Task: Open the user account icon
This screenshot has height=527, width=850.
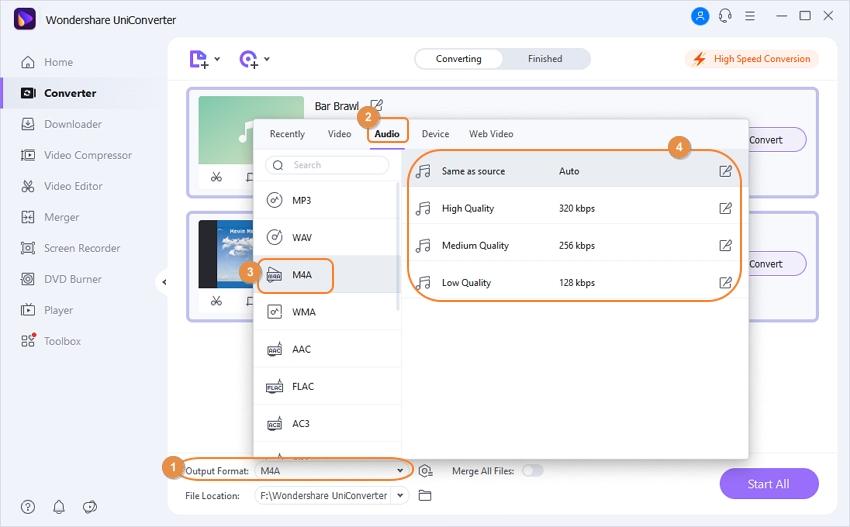Action: point(700,16)
